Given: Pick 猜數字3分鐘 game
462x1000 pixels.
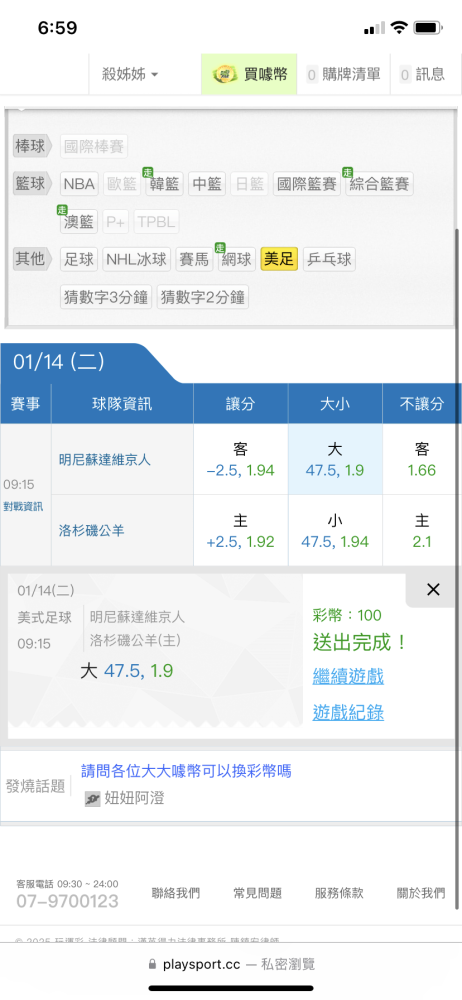Looking at the screenshot, I should (106, 297).
